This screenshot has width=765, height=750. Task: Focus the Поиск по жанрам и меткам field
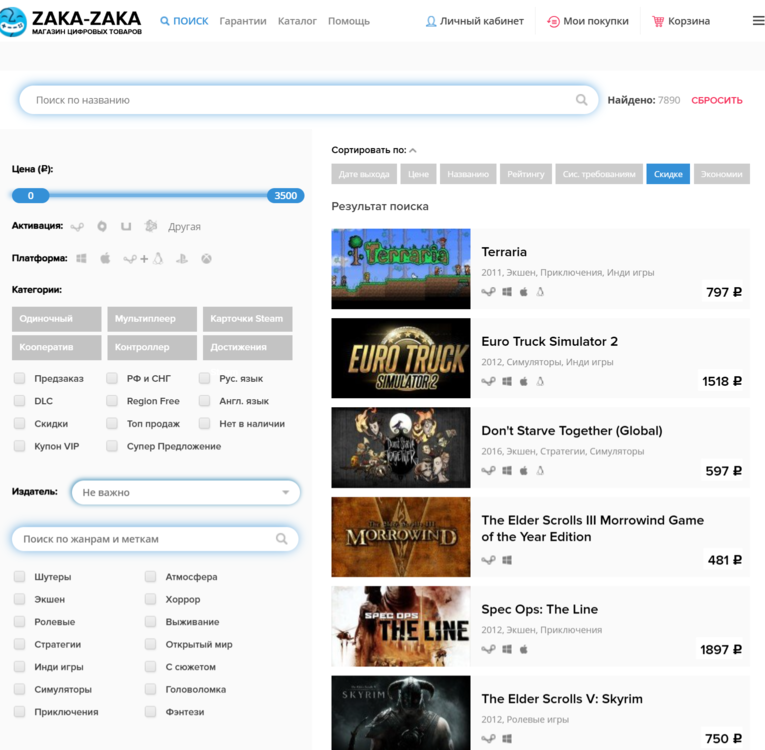(x=155, y=539)
